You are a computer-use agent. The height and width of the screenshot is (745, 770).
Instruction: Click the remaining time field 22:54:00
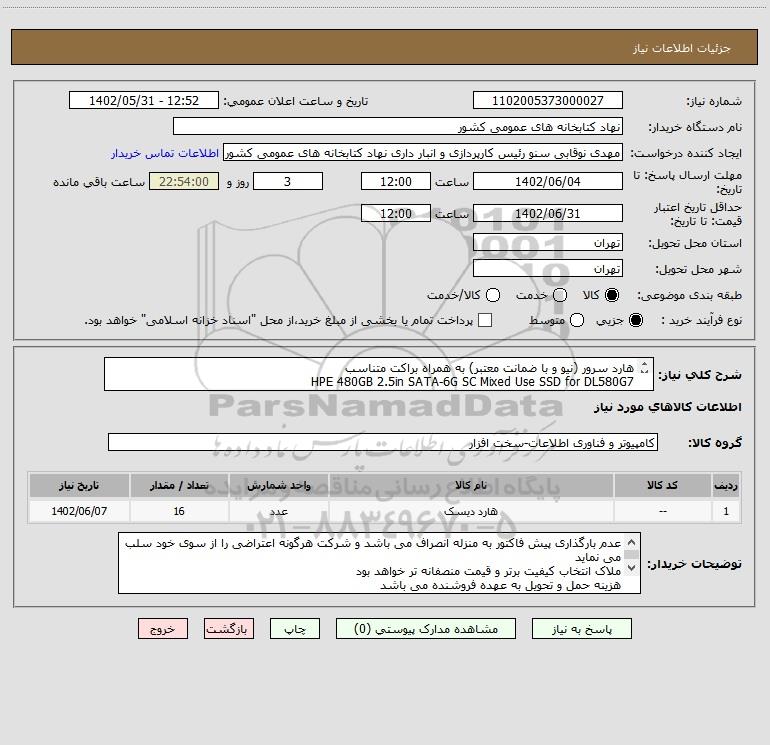point(184,182)
